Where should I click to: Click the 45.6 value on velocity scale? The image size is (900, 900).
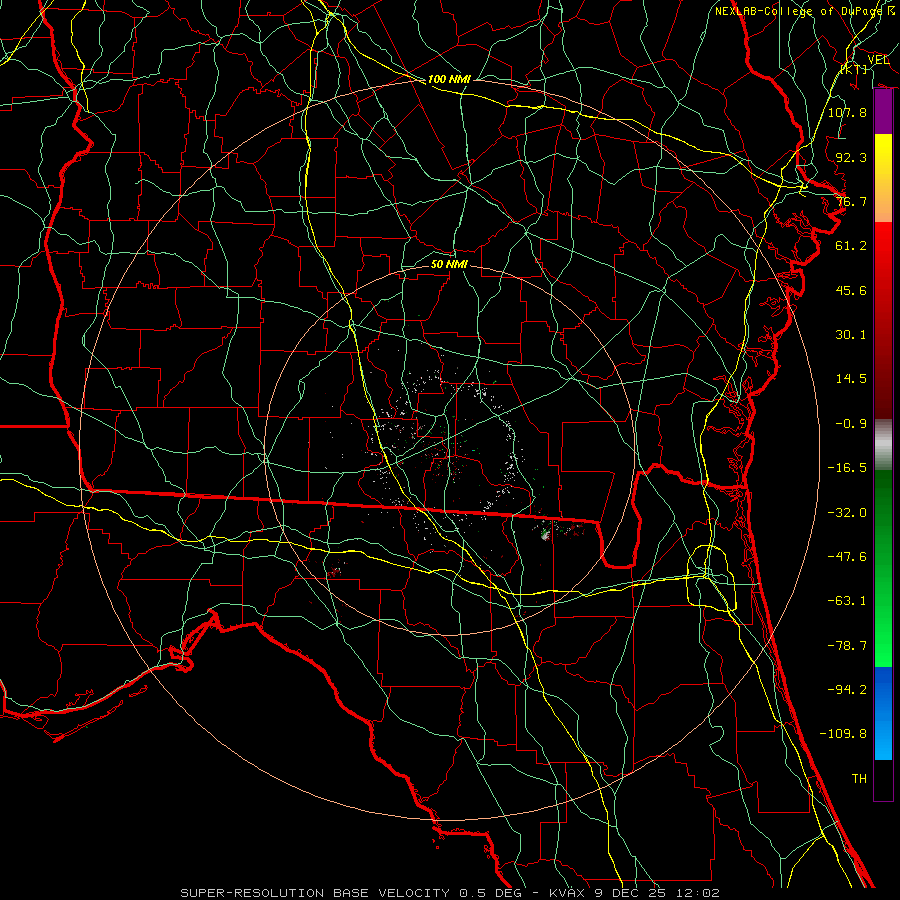(851, 290)
